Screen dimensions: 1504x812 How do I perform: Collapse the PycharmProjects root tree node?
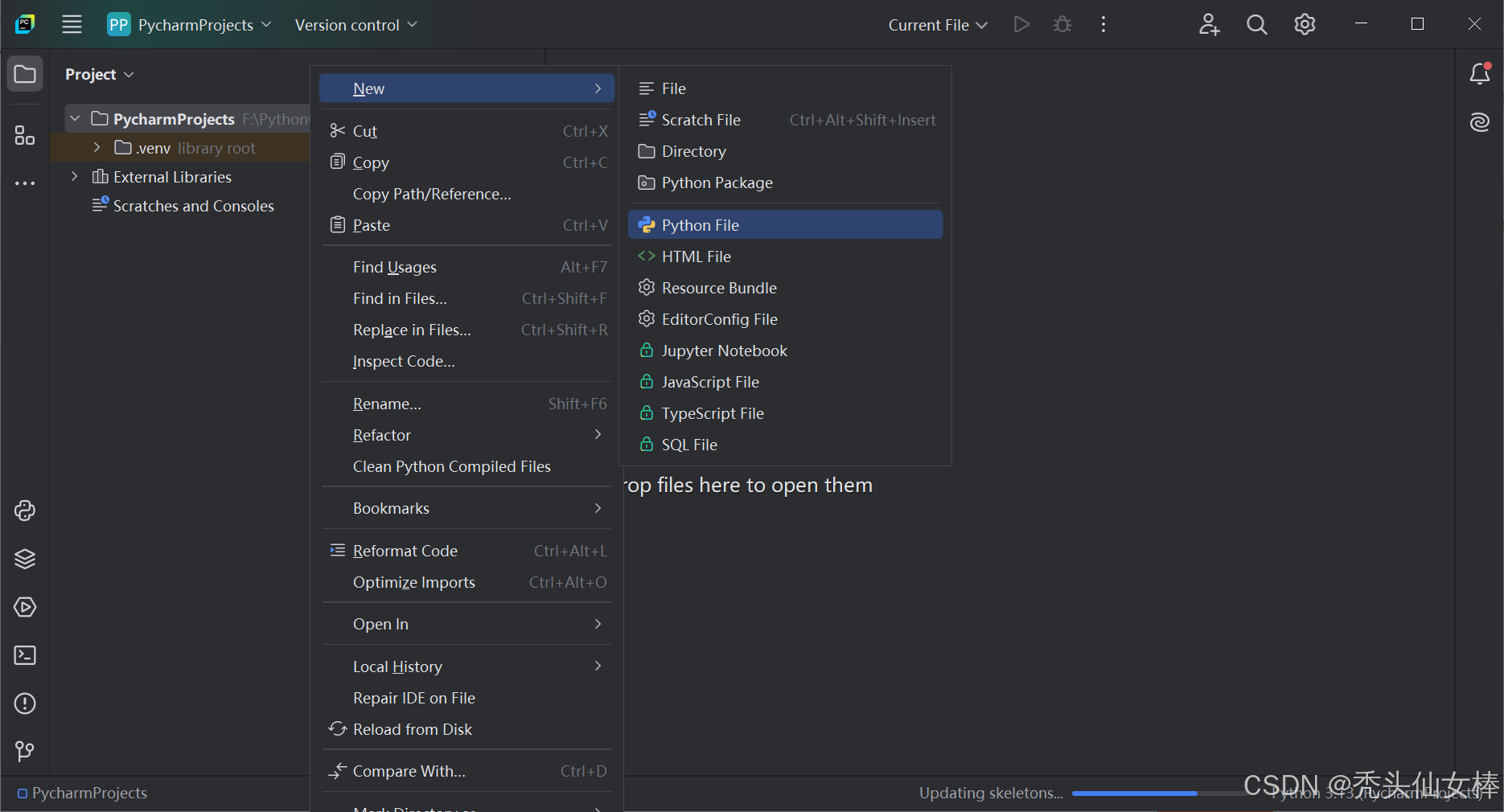point(75,118)
